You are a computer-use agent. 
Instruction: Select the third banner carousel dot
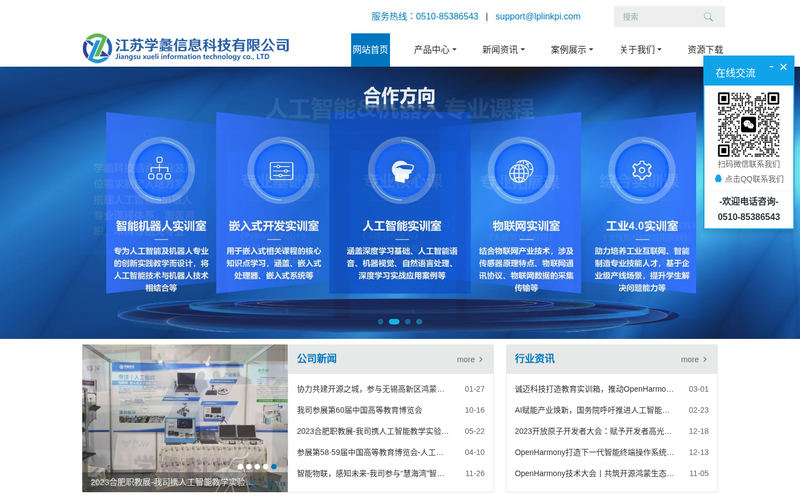408,321
